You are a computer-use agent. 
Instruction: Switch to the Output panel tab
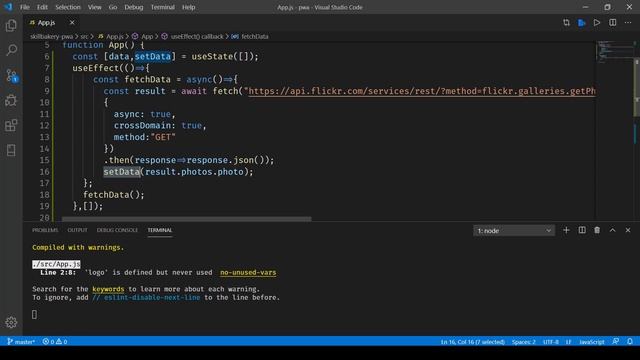pos(77,230)
